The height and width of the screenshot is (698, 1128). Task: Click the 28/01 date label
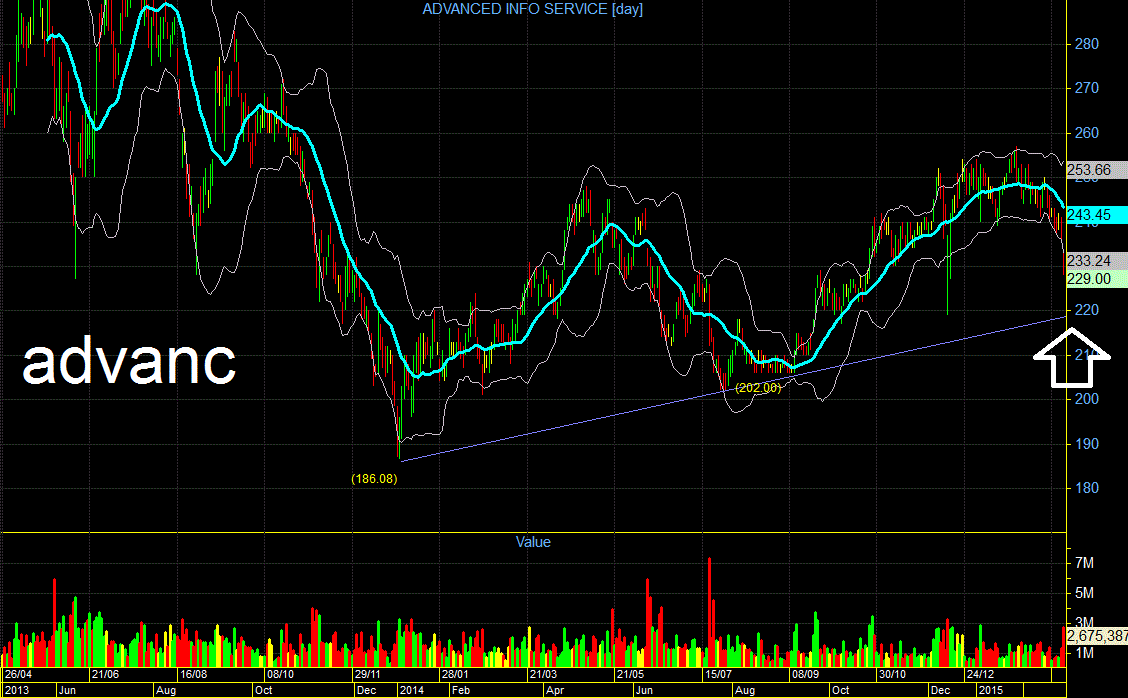tap(455, 674)
